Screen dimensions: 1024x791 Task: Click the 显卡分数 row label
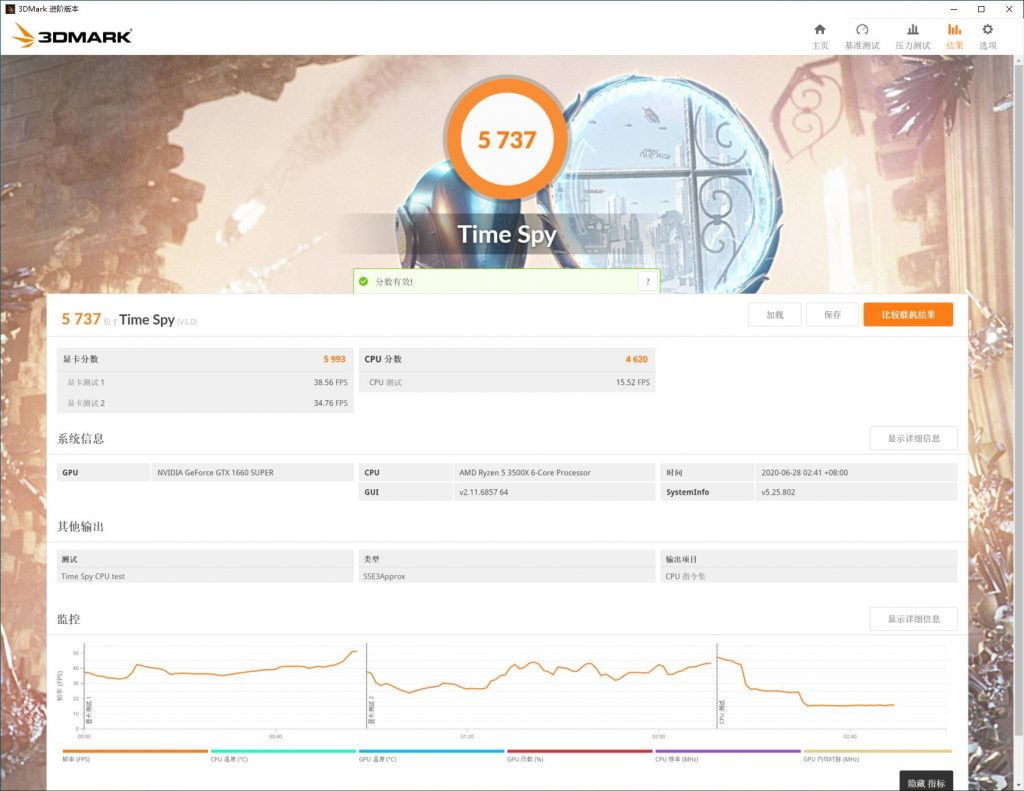[80, 359]
